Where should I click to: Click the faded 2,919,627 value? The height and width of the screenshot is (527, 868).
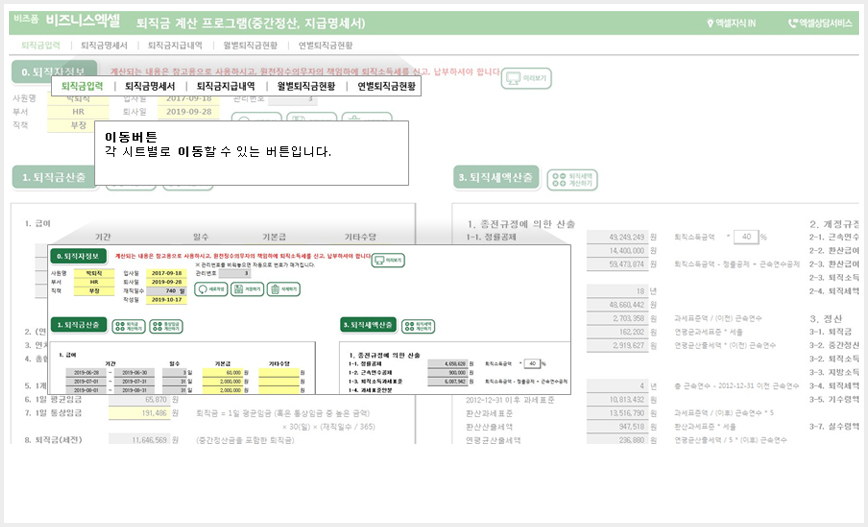pyautogui.click(x=617, y=345)
